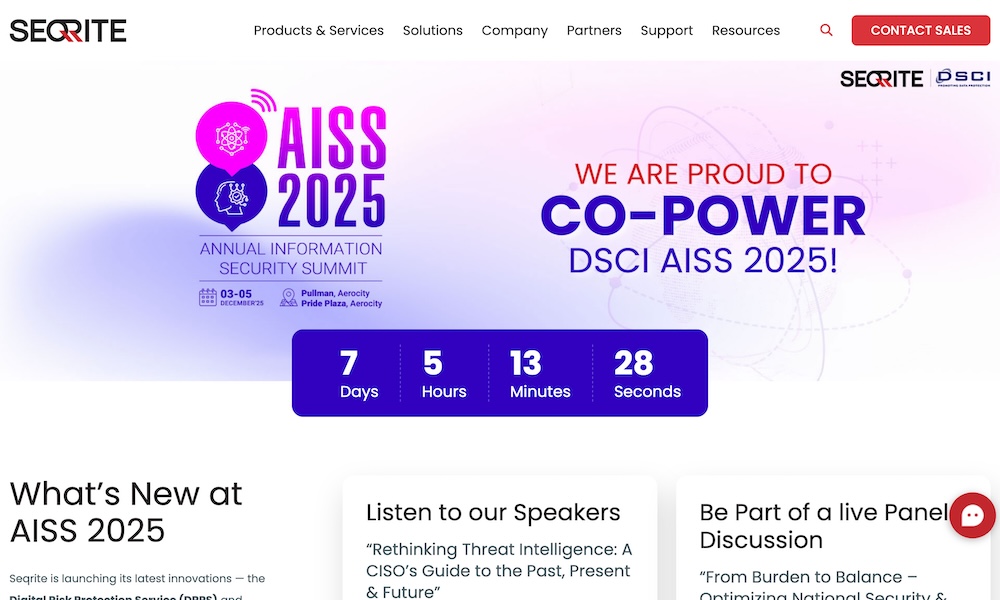
Task: Click the countdown timer Days counter
Action: 358,373
